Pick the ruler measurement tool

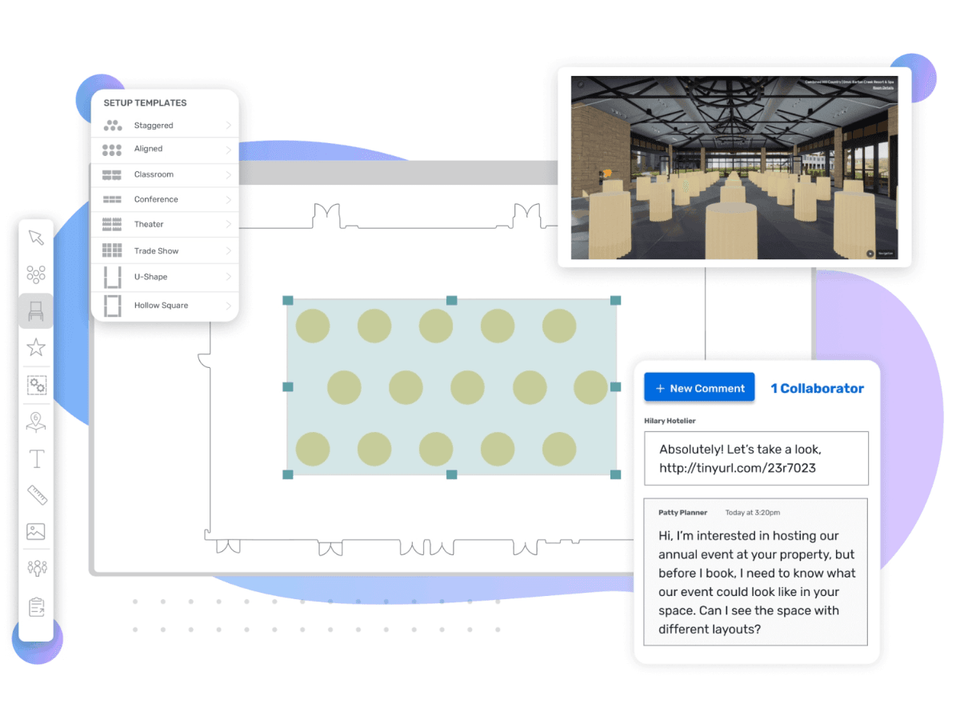point(36,495)
